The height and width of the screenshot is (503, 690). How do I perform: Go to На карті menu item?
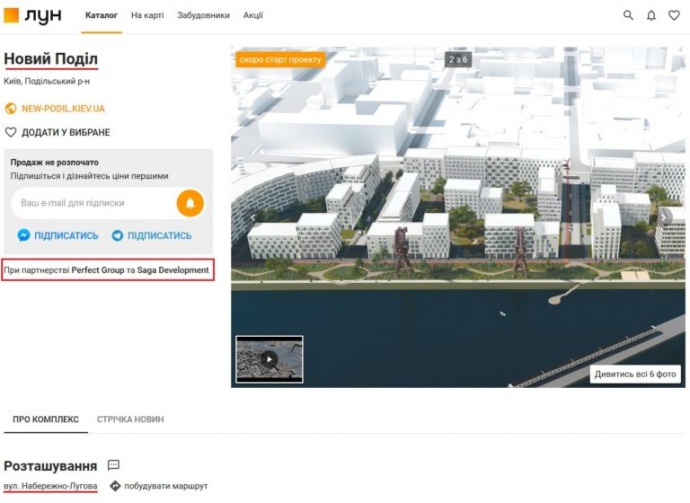click(149, 16)
